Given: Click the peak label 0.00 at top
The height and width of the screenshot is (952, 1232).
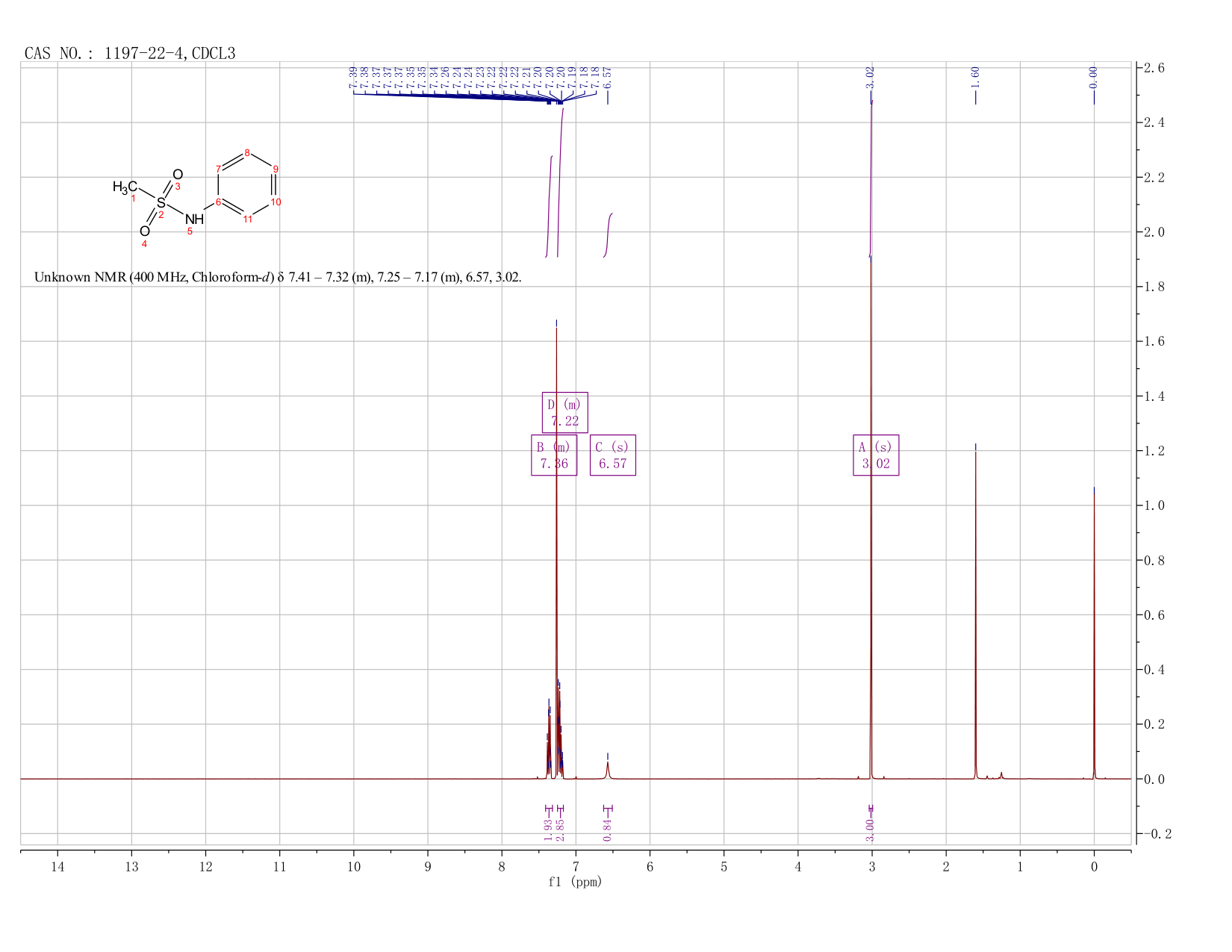Looking at the screenshot, I should pos(1094,77).
